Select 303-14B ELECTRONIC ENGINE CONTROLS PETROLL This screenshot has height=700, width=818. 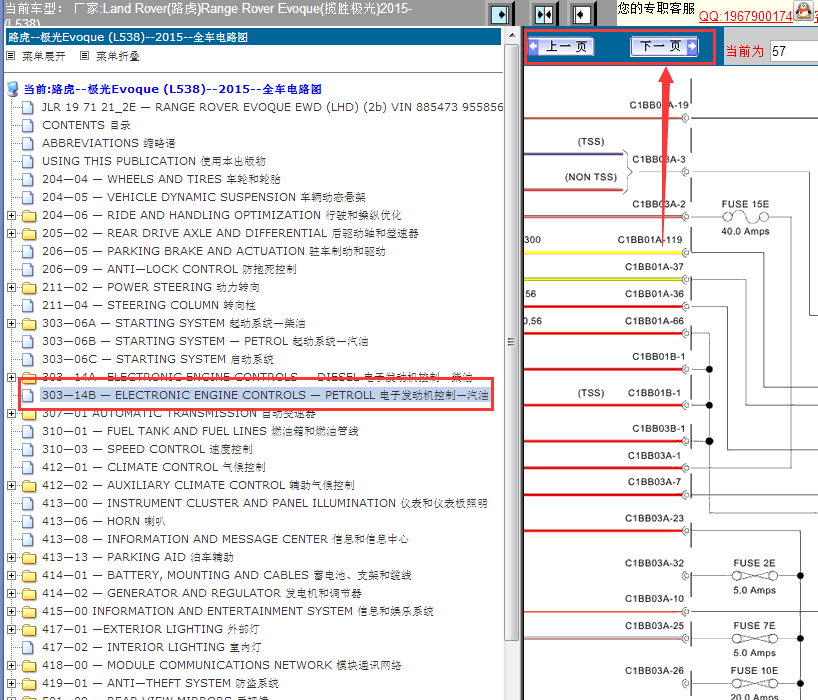click(265, 395)
